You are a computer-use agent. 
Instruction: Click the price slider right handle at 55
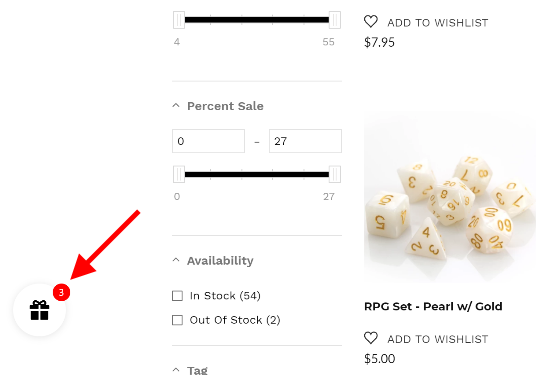point(335,20)
